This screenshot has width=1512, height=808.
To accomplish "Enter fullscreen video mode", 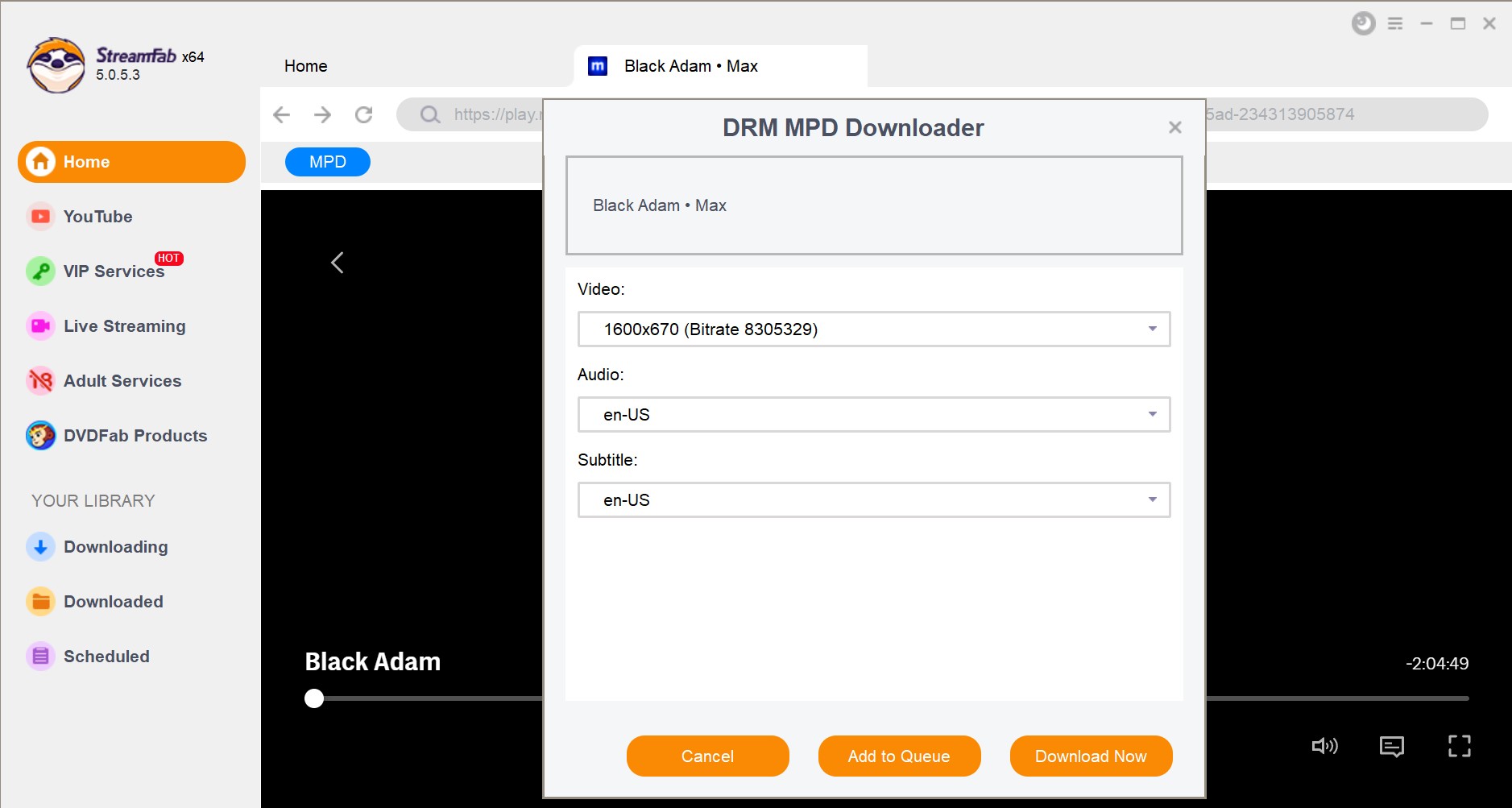I will click(1460, 746).
